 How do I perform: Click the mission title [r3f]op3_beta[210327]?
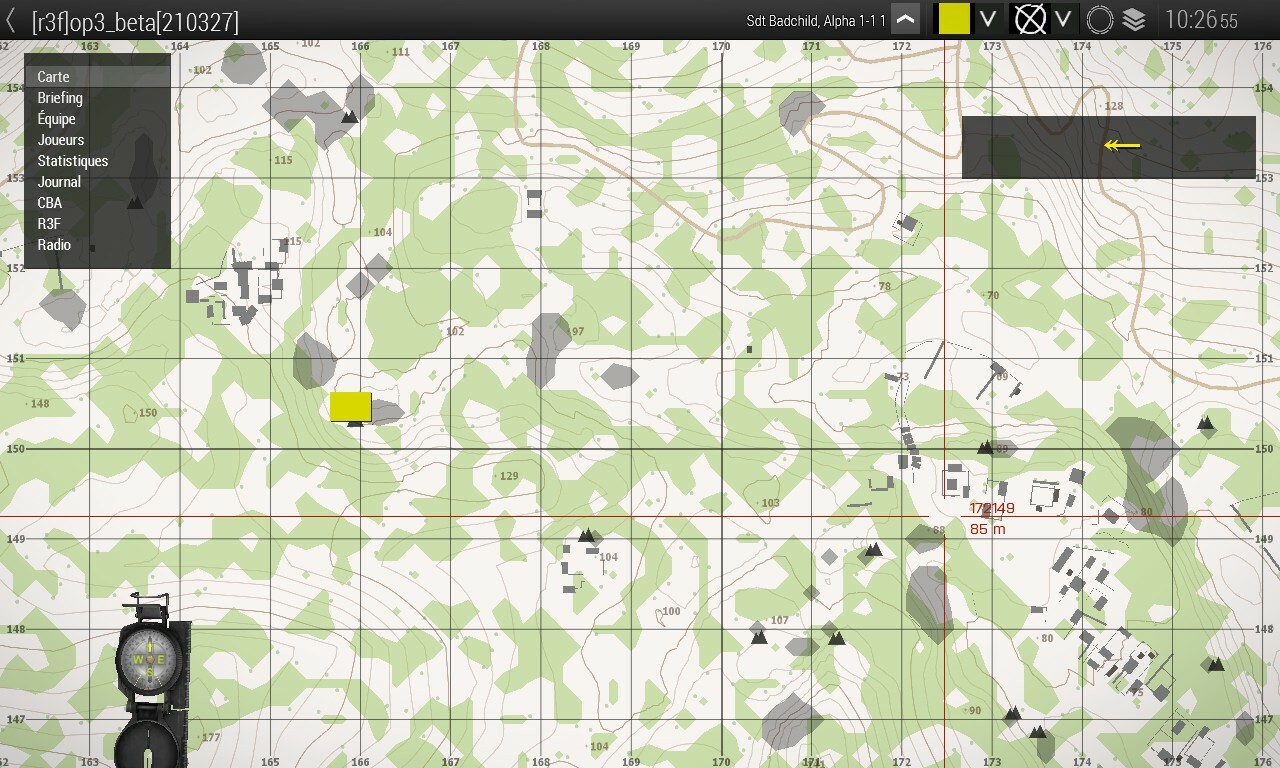click(x=135, y=22)
